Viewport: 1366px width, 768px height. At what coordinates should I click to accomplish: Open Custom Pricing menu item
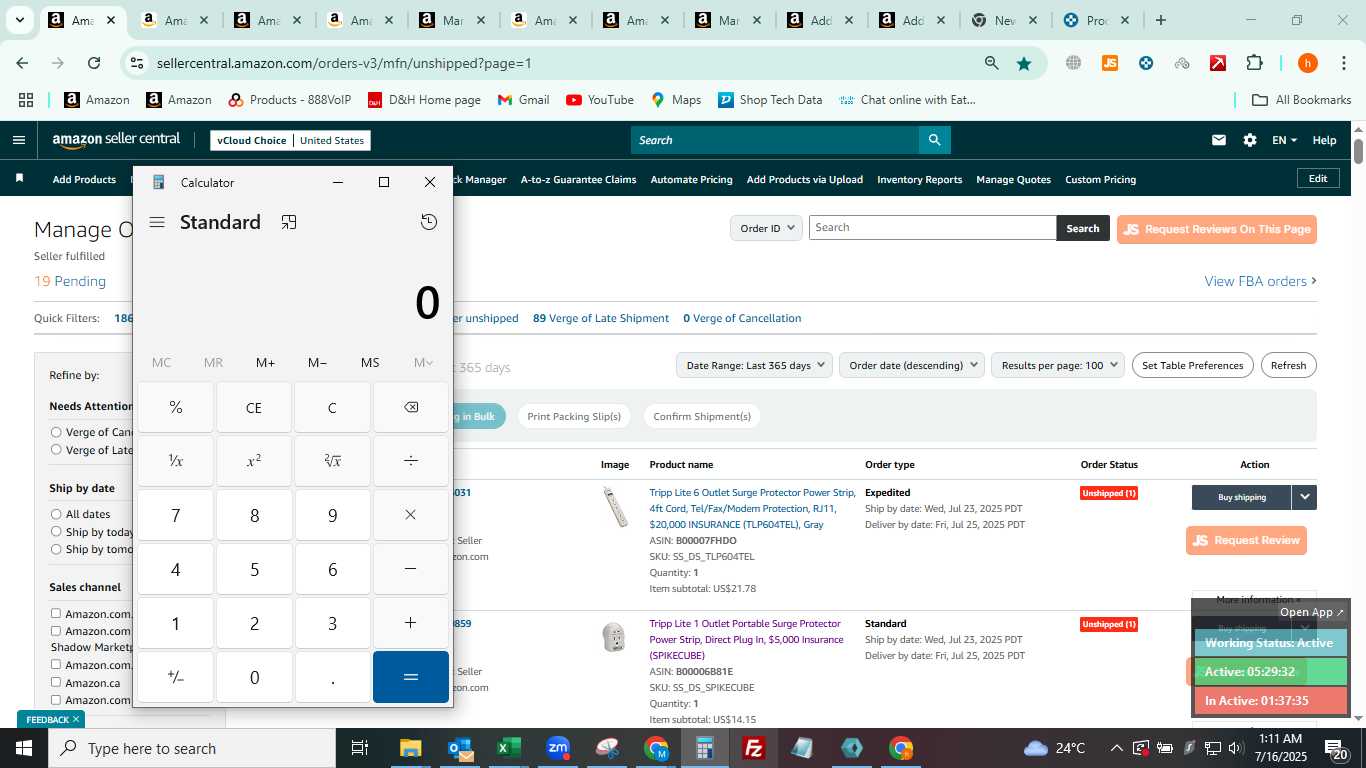coord(1100,179)
